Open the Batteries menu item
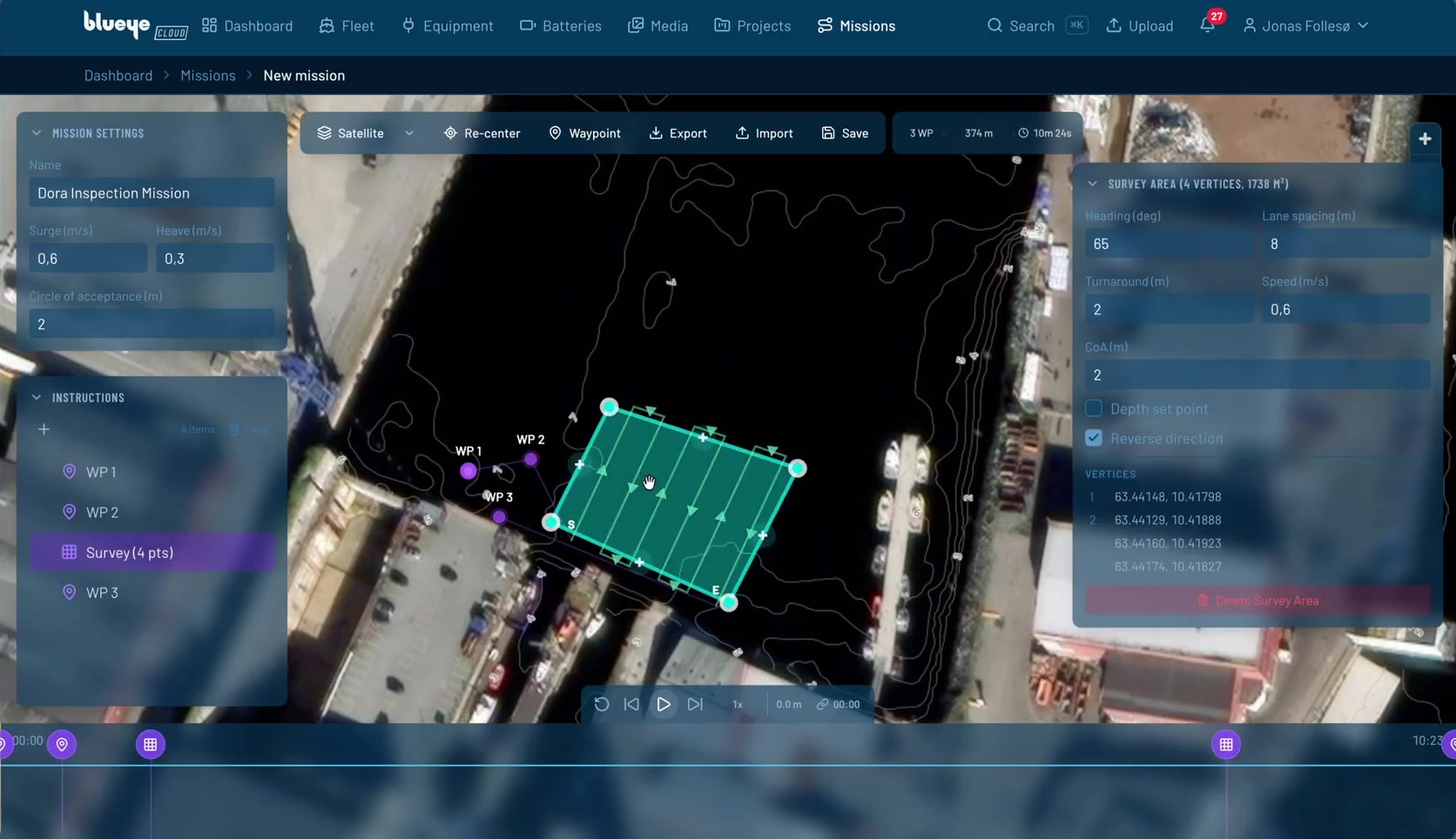 pos(560,26)
